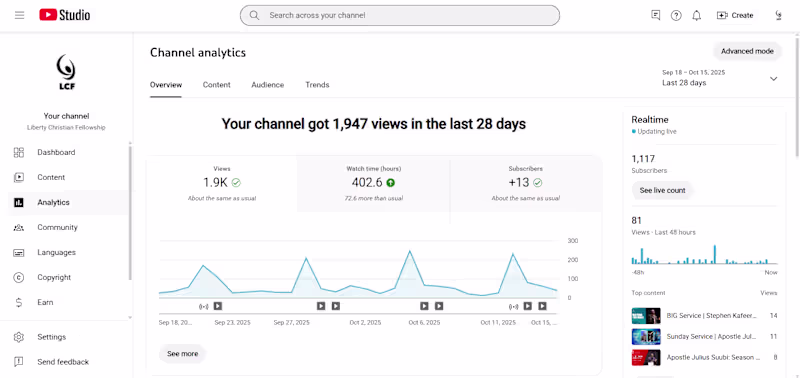Click the Sunday Service | Apostle Jul... title
Image resolution: width=800 pixels, height=378 pixels.
point(712,337)
